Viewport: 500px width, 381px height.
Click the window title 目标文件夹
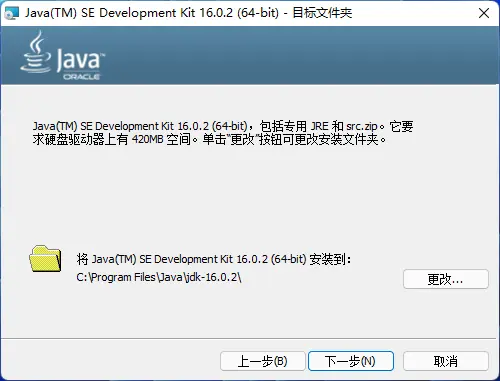click(x=322, y=13)
